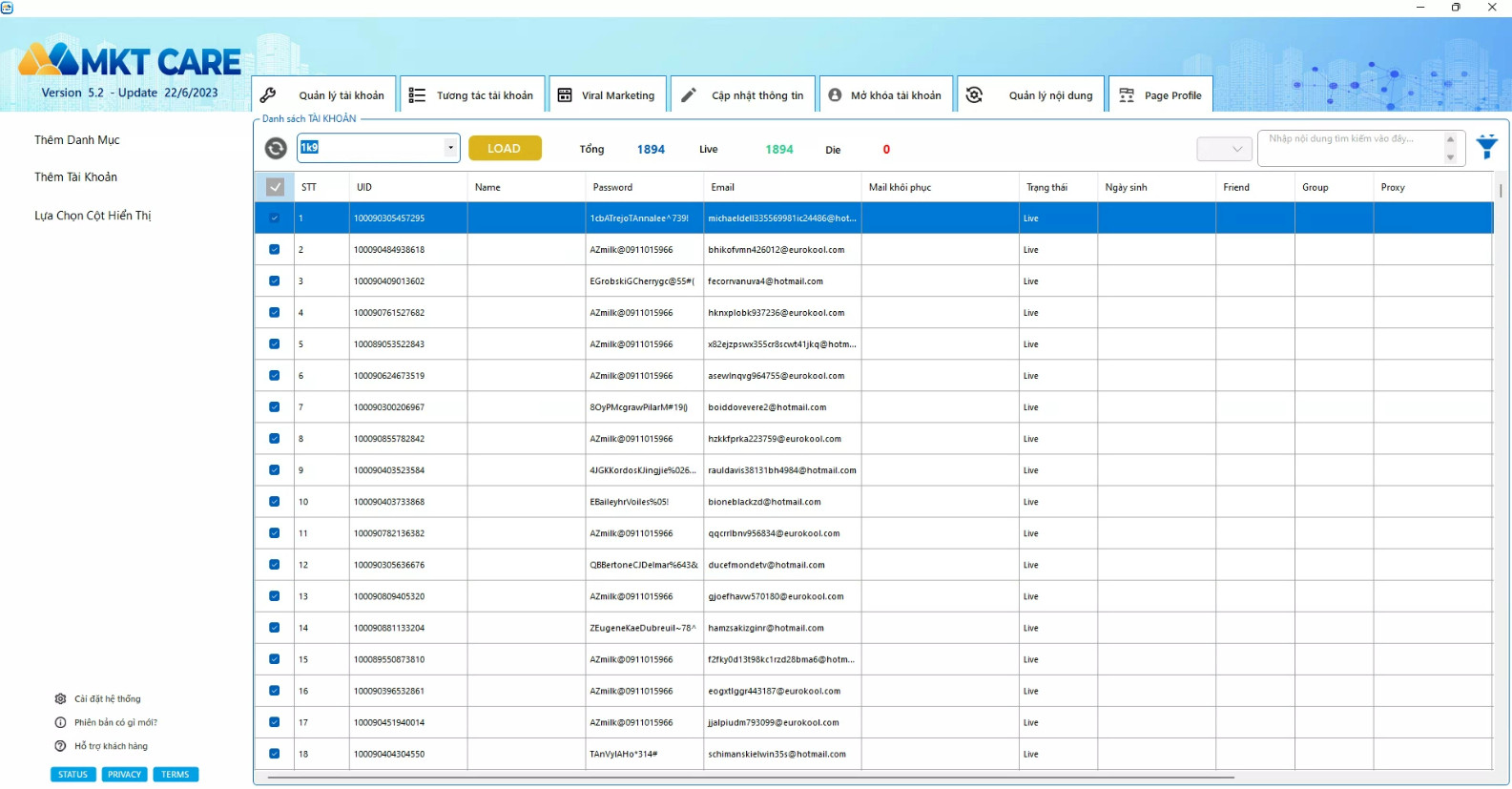Click the down arrow in the search box
The width and height of the screenshot is (1512, 789).
(x=1450, y=157)
